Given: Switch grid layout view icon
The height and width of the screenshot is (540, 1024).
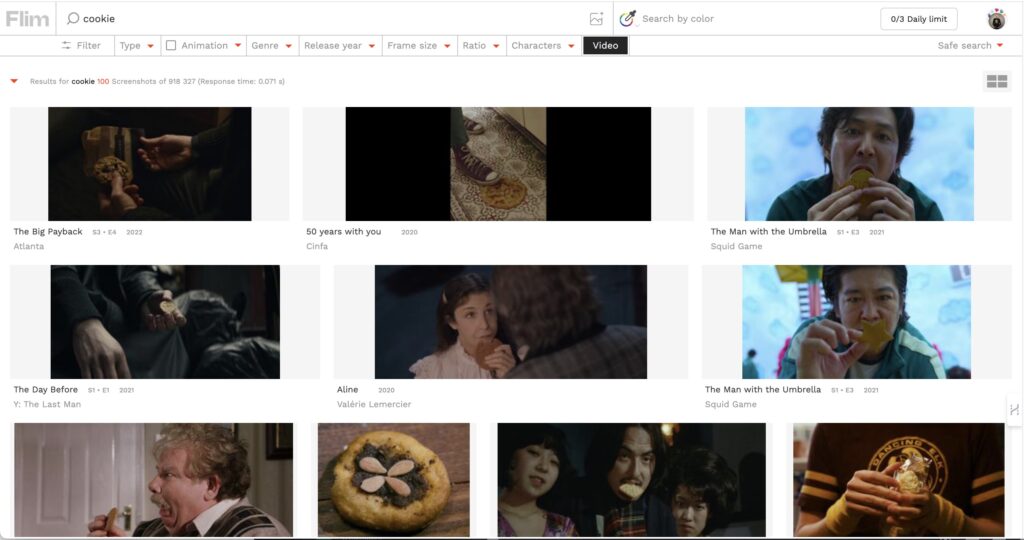Looking at the screenshot, I should (997, 82).
